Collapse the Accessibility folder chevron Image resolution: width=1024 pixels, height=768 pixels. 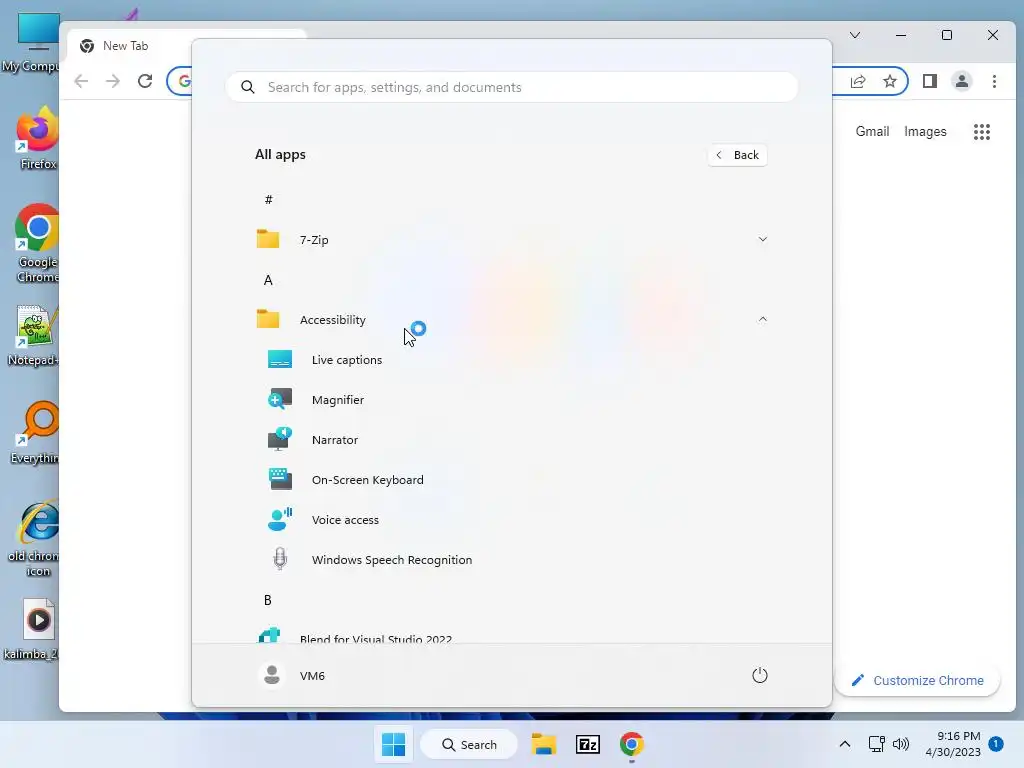pos(762,319)
